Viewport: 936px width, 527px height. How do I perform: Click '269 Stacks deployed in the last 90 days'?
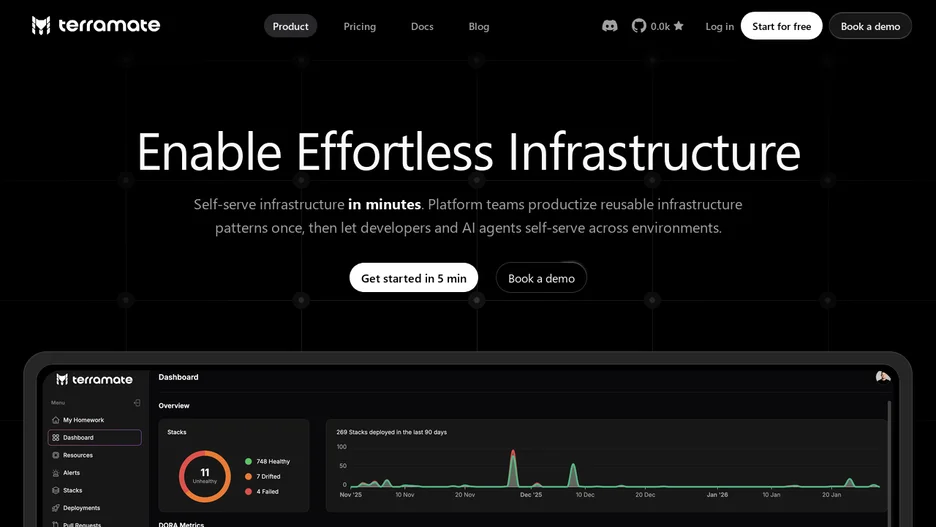click(x=392, y=432)
